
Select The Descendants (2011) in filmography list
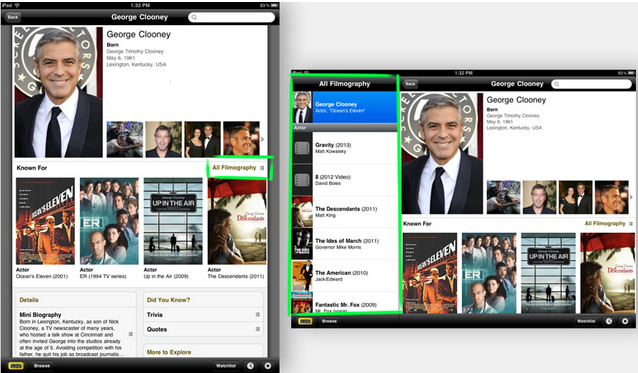pyautogui.click(x=344, y=212)
